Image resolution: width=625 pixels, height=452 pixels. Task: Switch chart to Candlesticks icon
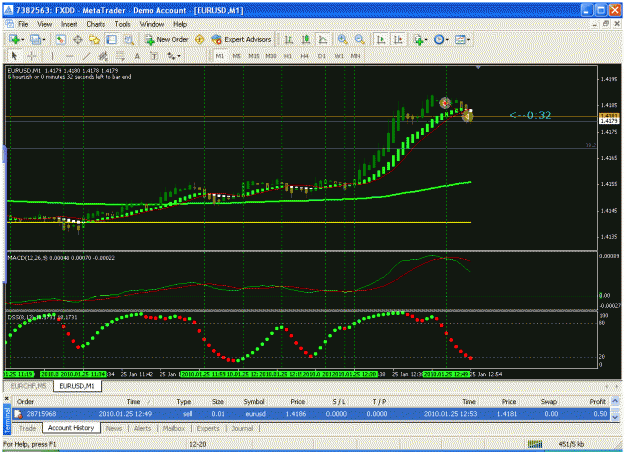click(306, 39)
